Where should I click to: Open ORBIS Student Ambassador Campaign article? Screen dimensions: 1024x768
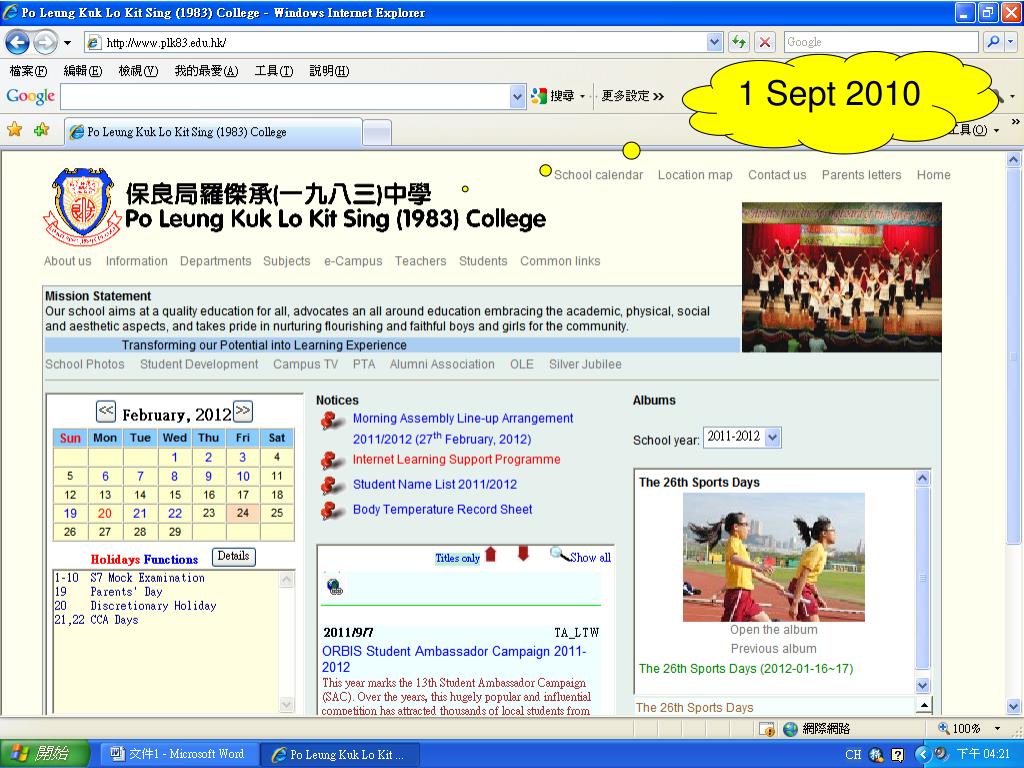tap(454, 660)
